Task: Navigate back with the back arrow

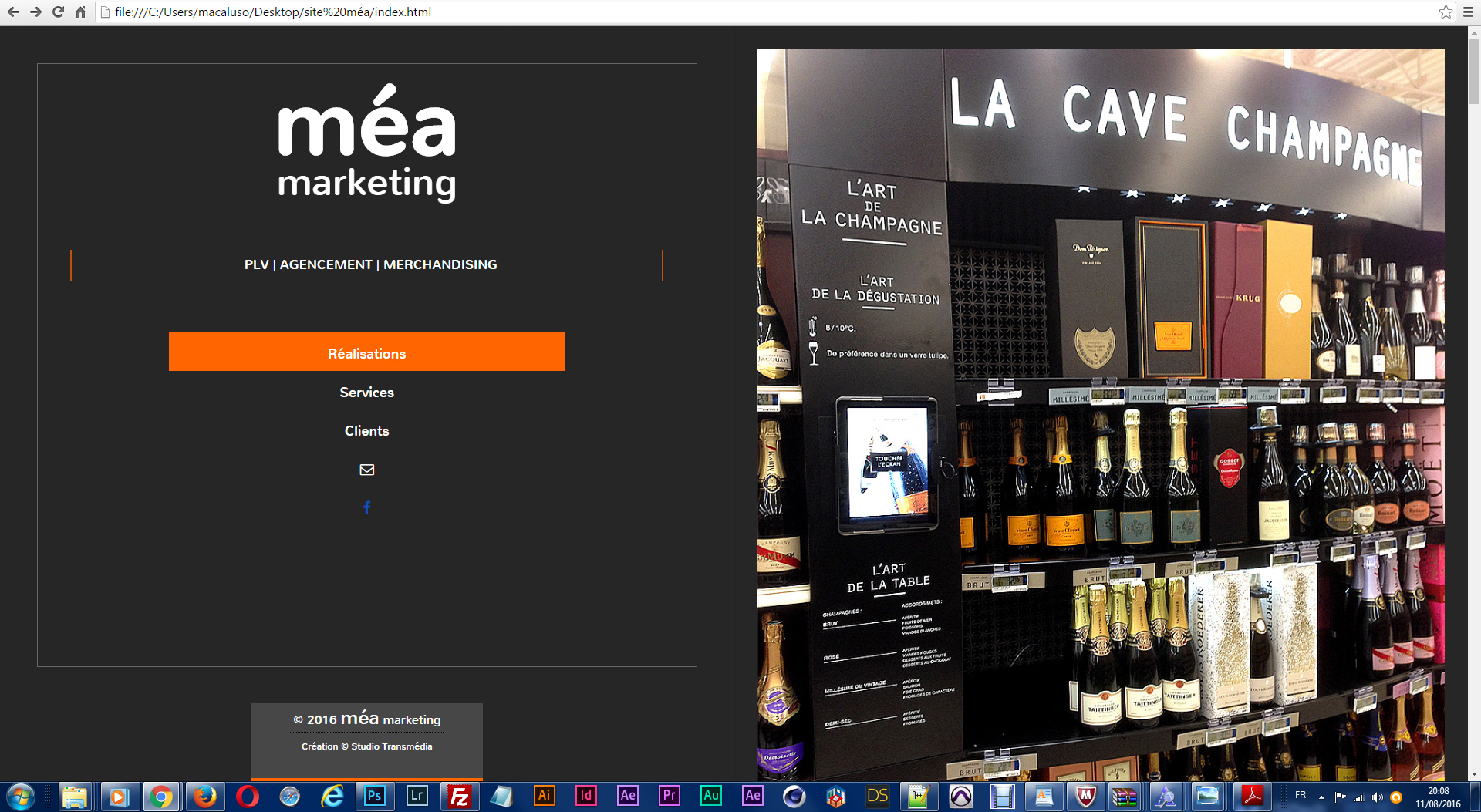Action: pyautogui.click(x=13, y=12)
